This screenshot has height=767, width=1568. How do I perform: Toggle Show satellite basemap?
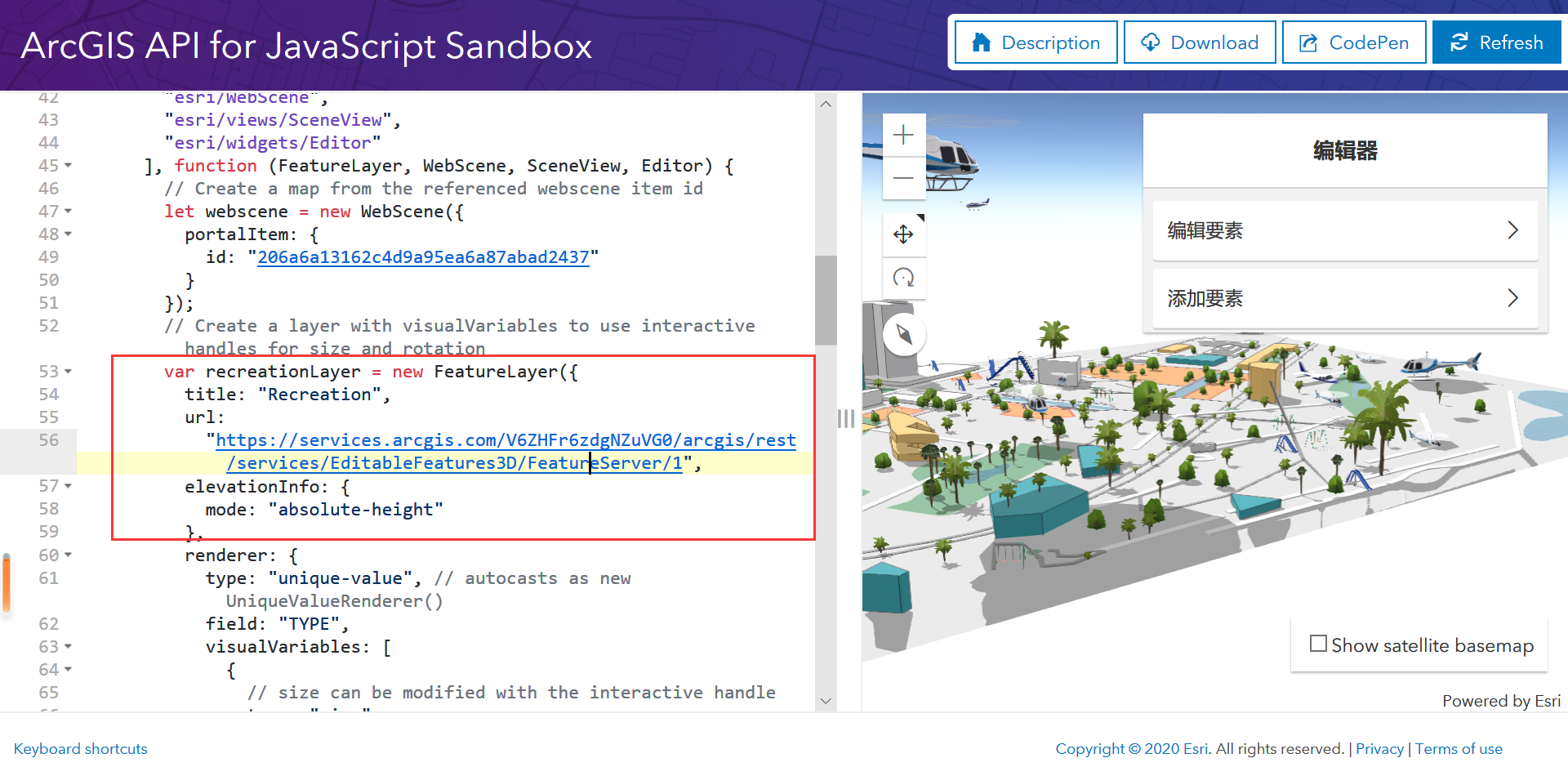click(1318, 644)
